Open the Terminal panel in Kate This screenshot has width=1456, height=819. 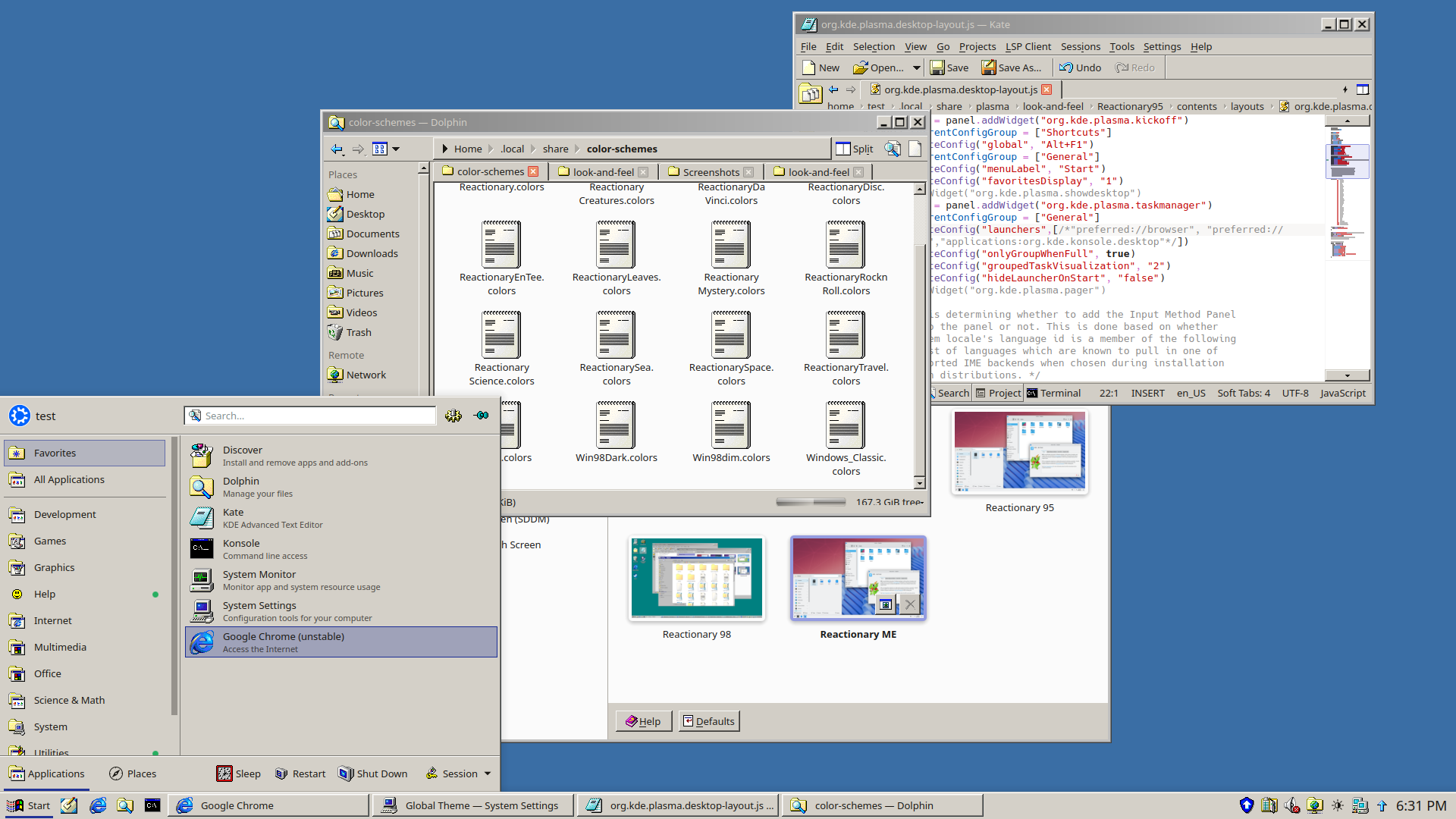(1053, 394)
